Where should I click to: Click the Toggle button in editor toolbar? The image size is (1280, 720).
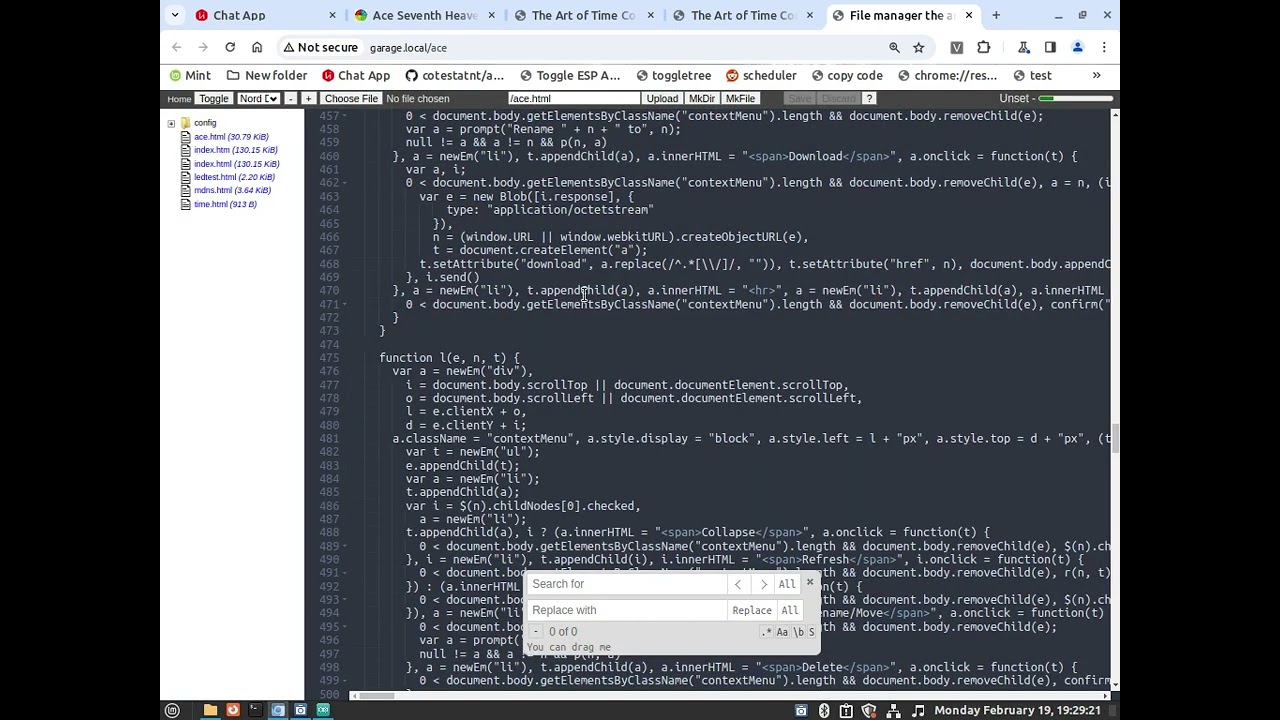click(x=213, y=99)
